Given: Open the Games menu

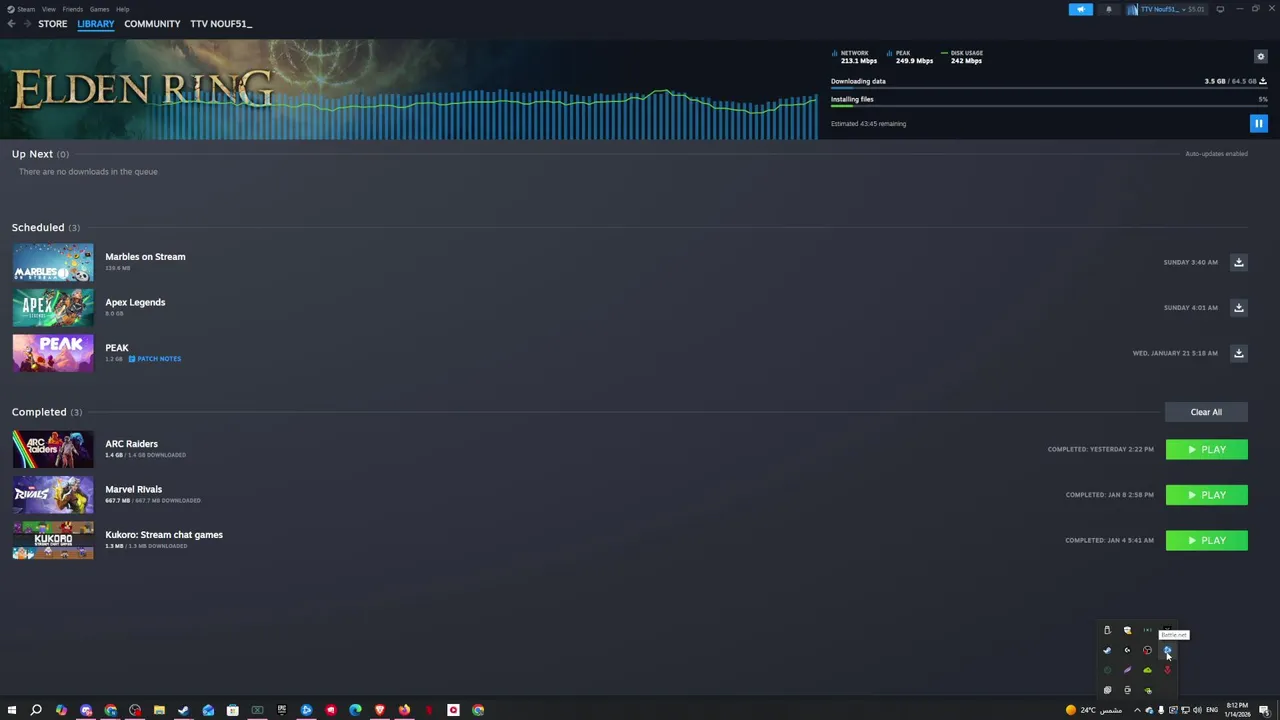Looking at the screenshot, I should [99, 9].
